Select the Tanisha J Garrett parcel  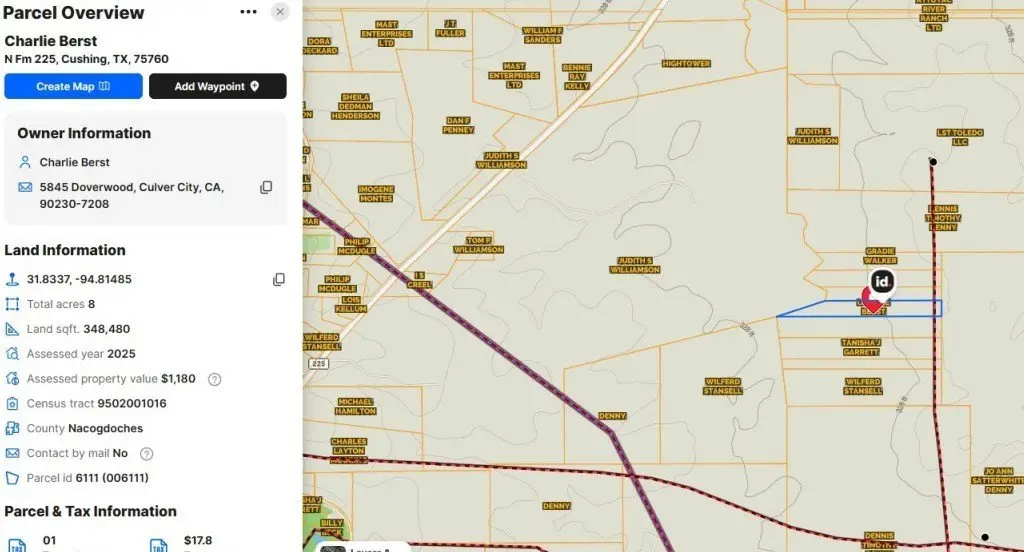[x=860, y=347]
